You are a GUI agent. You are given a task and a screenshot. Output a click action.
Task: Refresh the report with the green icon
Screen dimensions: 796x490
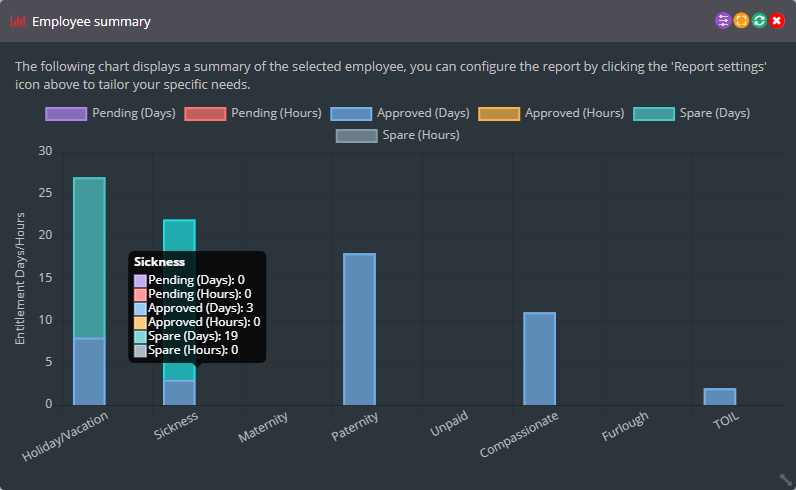[x=759, y=21]
